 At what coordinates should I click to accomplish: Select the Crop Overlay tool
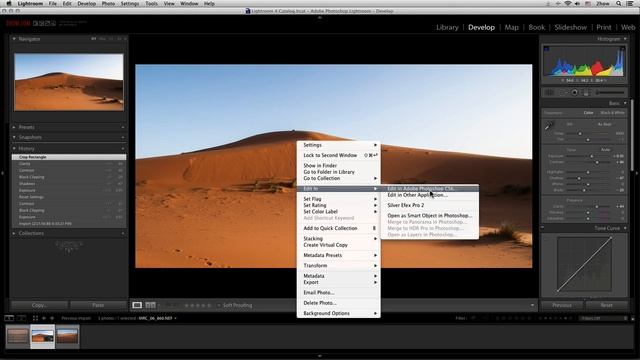(550, 93)
